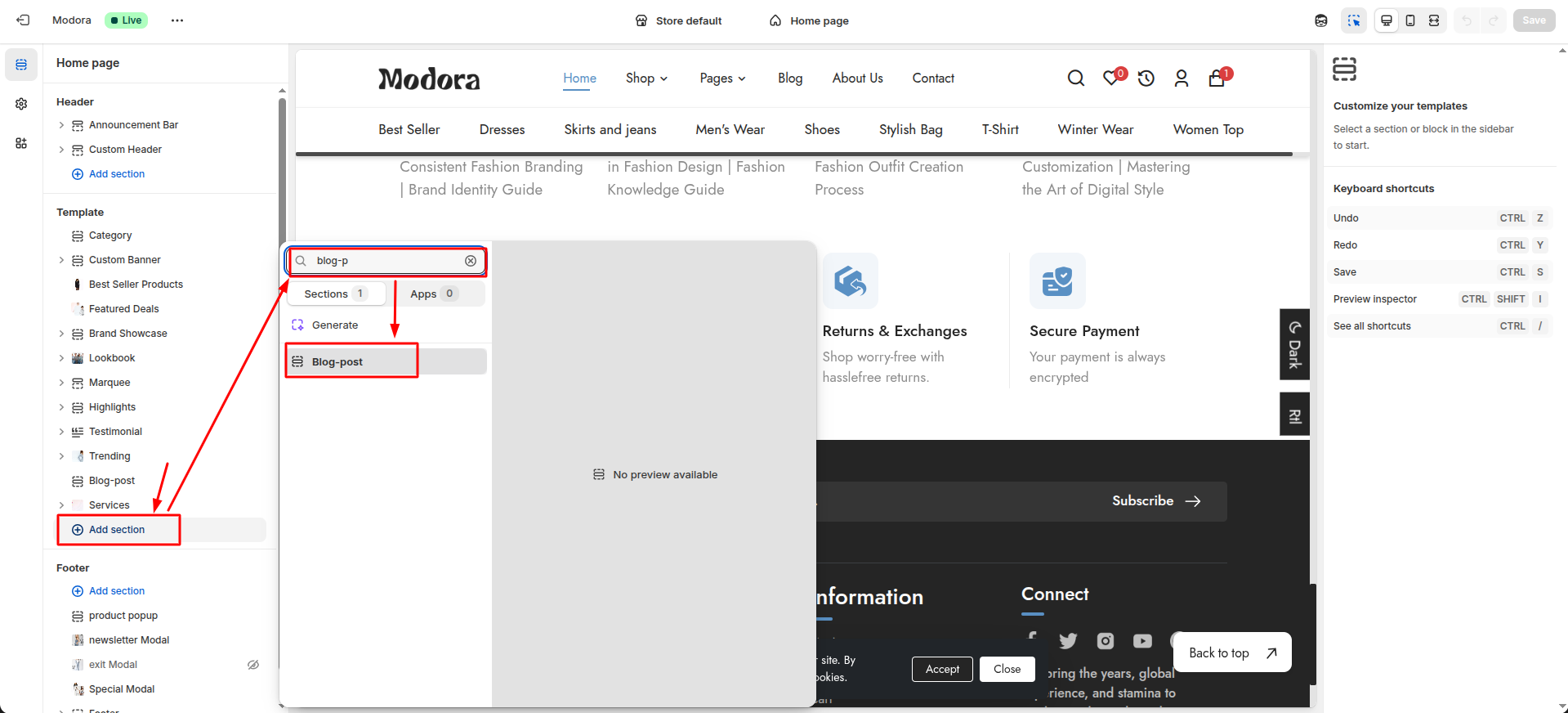Open the Apps sidebar icon
The image size is (1568, 713).
tap(21, 143)
